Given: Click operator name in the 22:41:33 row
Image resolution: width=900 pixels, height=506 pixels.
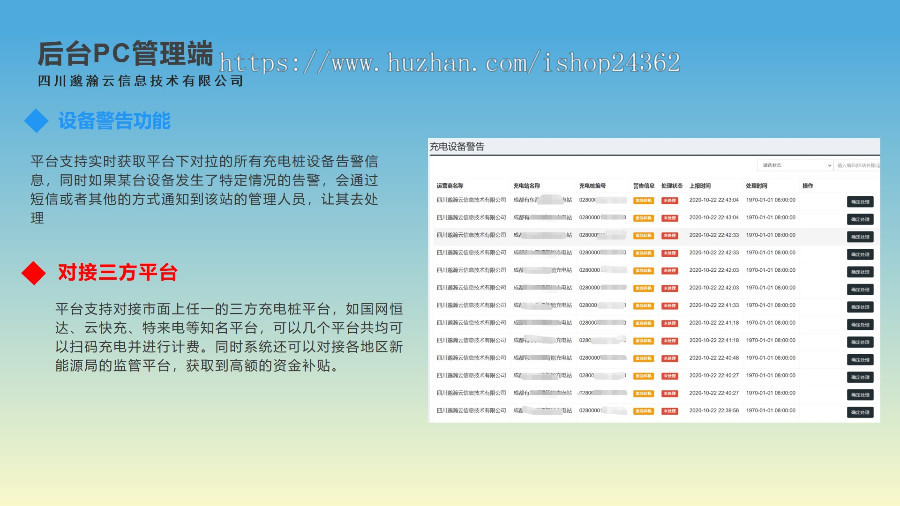Looking at the screenshot, I should click(471, 305).
